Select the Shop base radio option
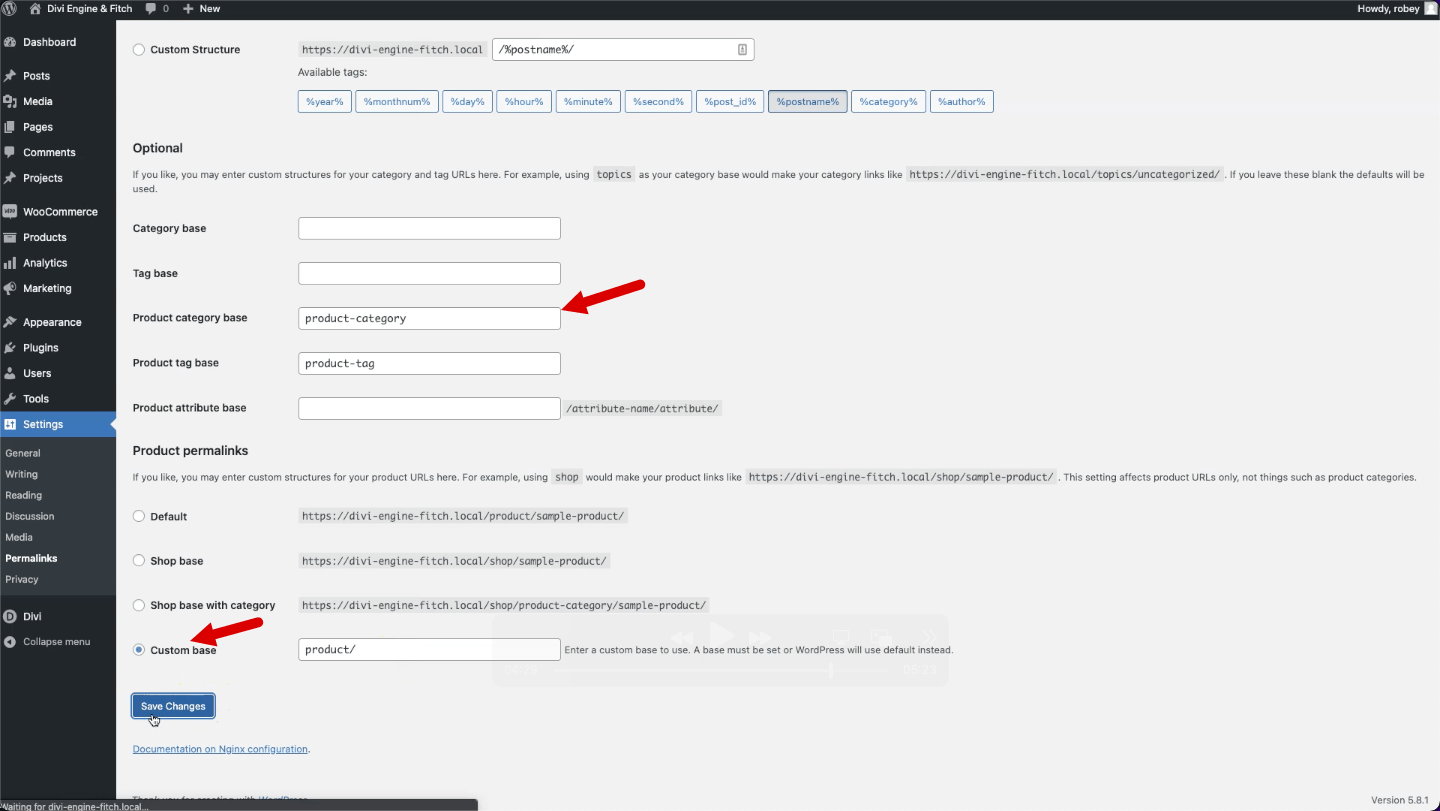The width and height of the screenshot is (1440, 811). tap(139, 561)
